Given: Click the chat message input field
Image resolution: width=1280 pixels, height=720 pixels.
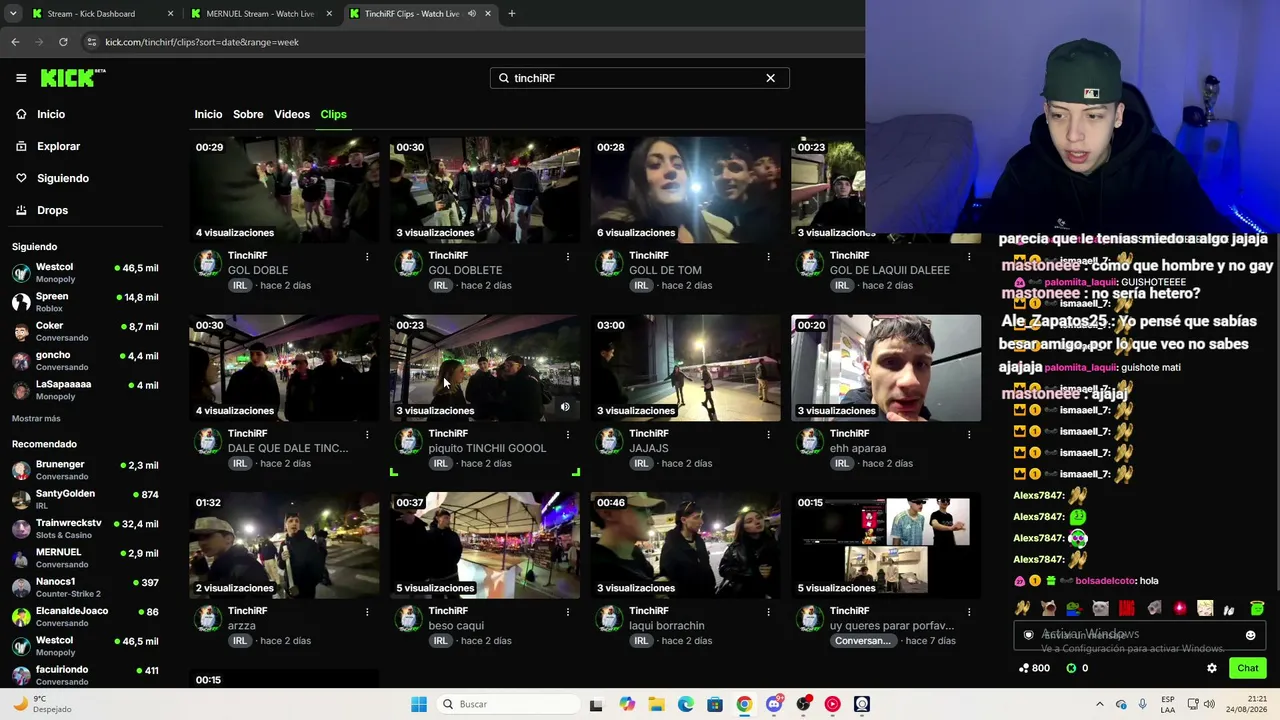Looking at the screenshot, I should pos(1138,635).
